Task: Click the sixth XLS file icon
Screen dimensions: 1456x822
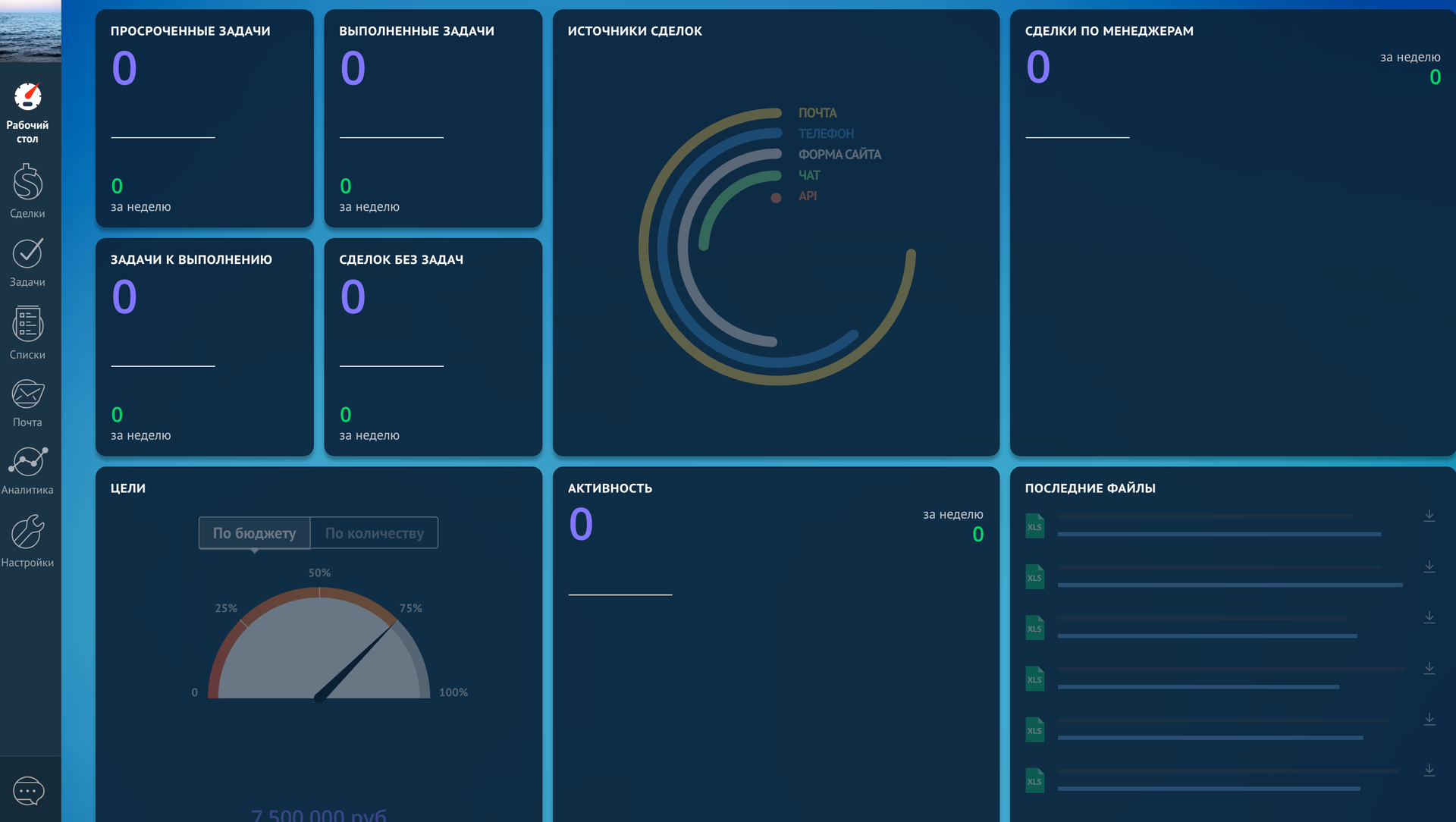Action: (1034, 780)
